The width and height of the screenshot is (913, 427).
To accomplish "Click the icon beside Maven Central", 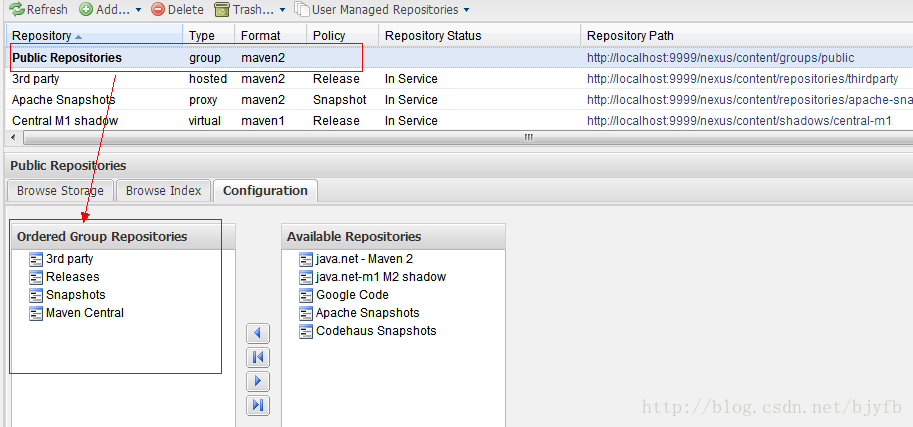I will pos(37,313).
